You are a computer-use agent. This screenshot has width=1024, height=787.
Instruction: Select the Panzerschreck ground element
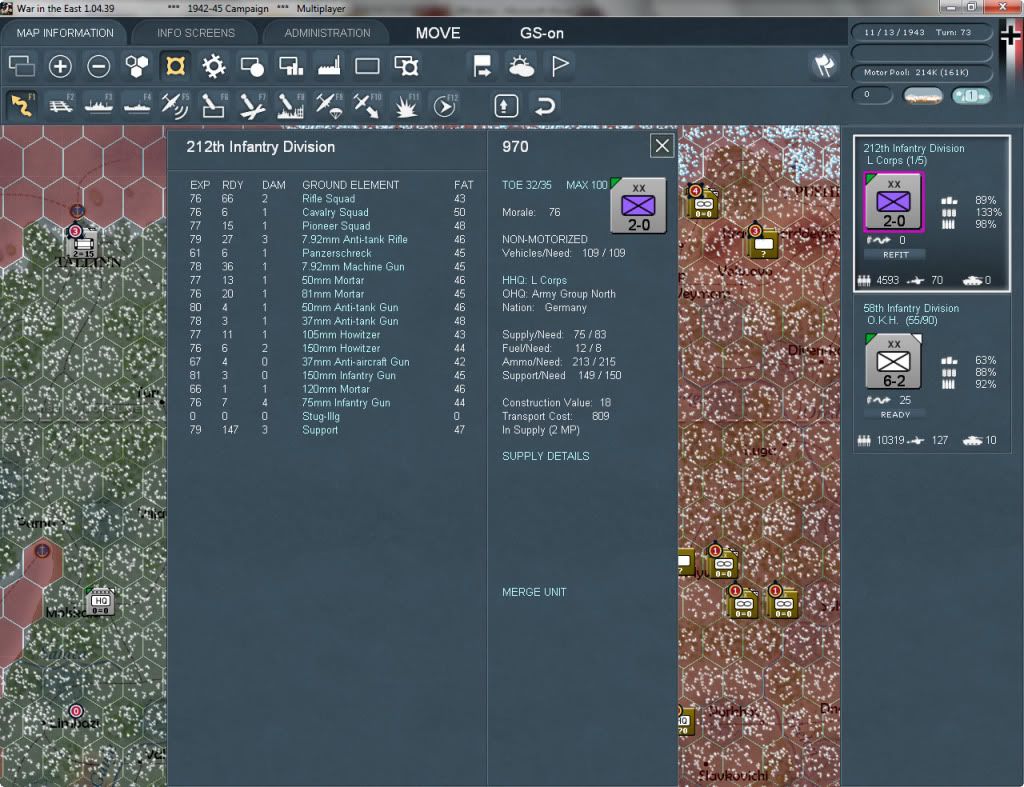[336, 253]
